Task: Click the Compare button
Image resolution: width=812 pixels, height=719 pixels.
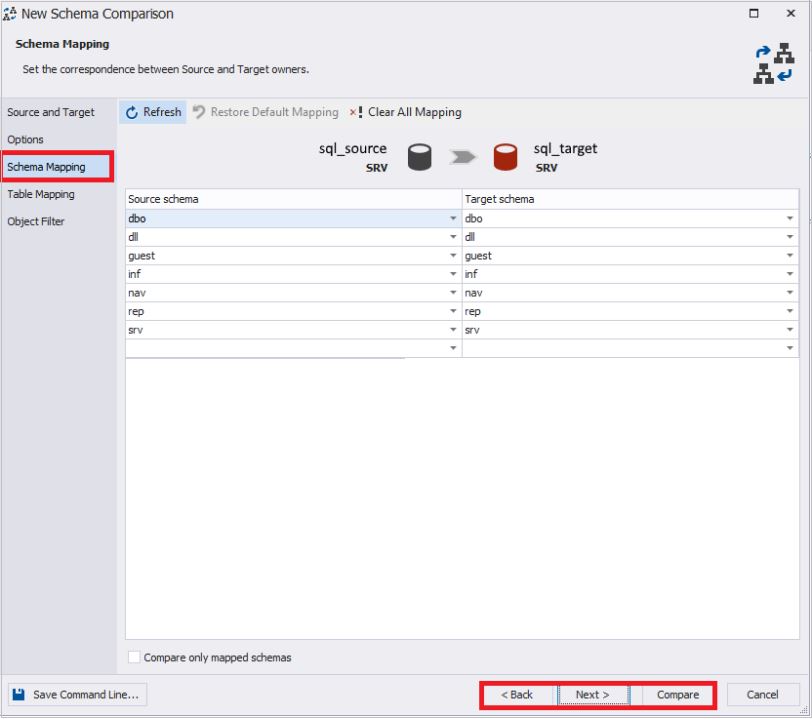Action: pyautogui.click(x=677, y=694)
